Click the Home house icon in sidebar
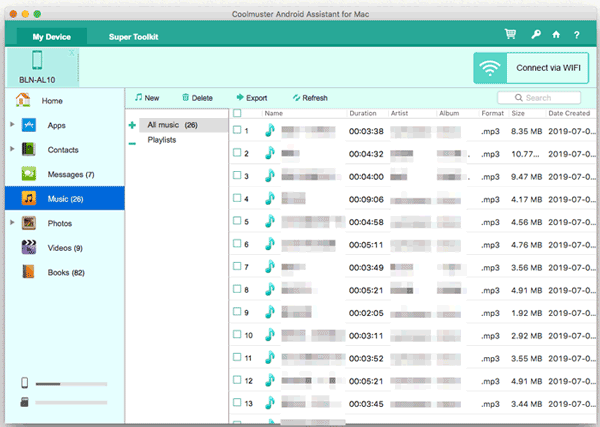The image size is (600, 427). click(23, 100)
